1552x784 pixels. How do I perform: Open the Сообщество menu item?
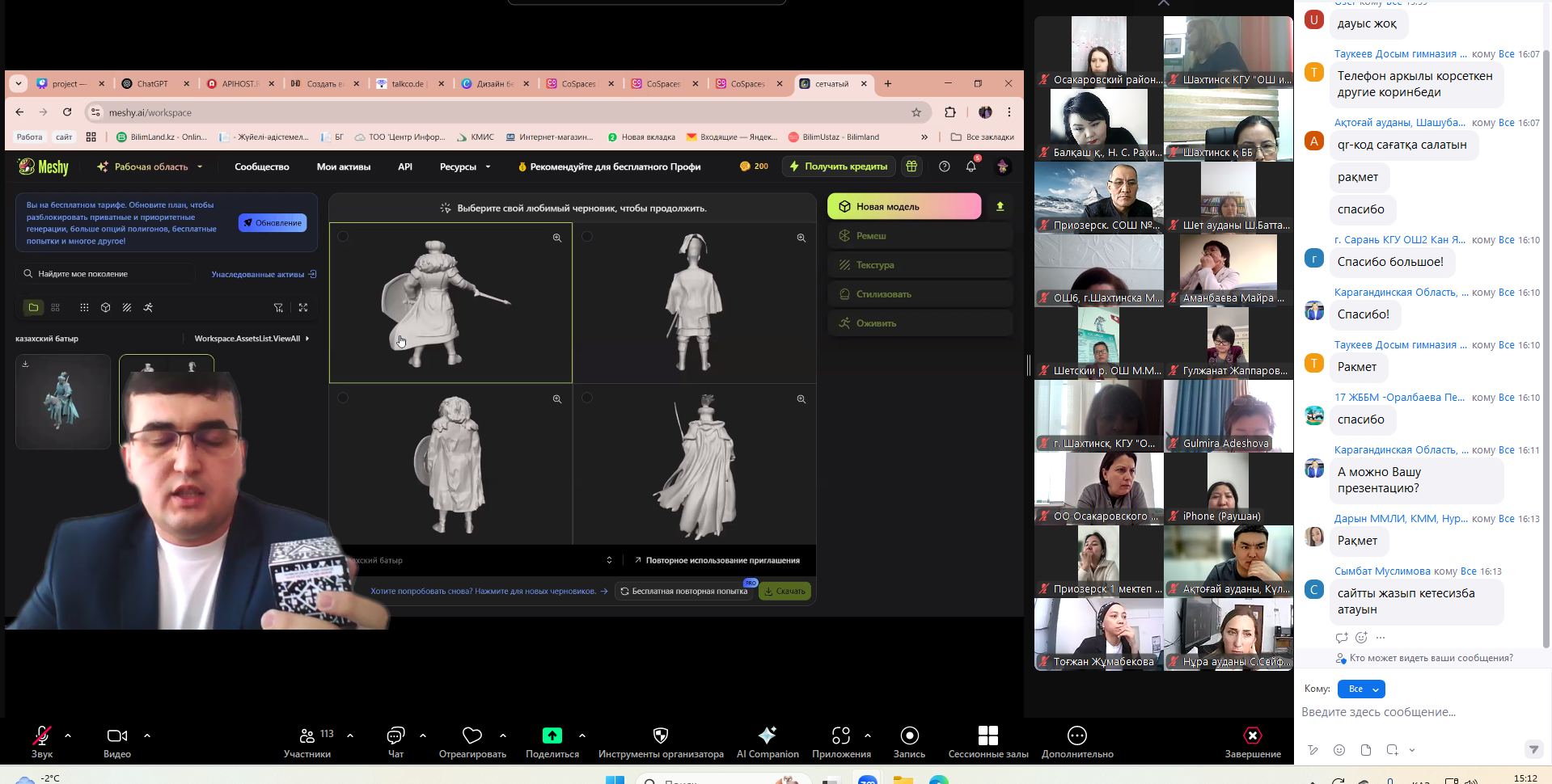(261, 166)
